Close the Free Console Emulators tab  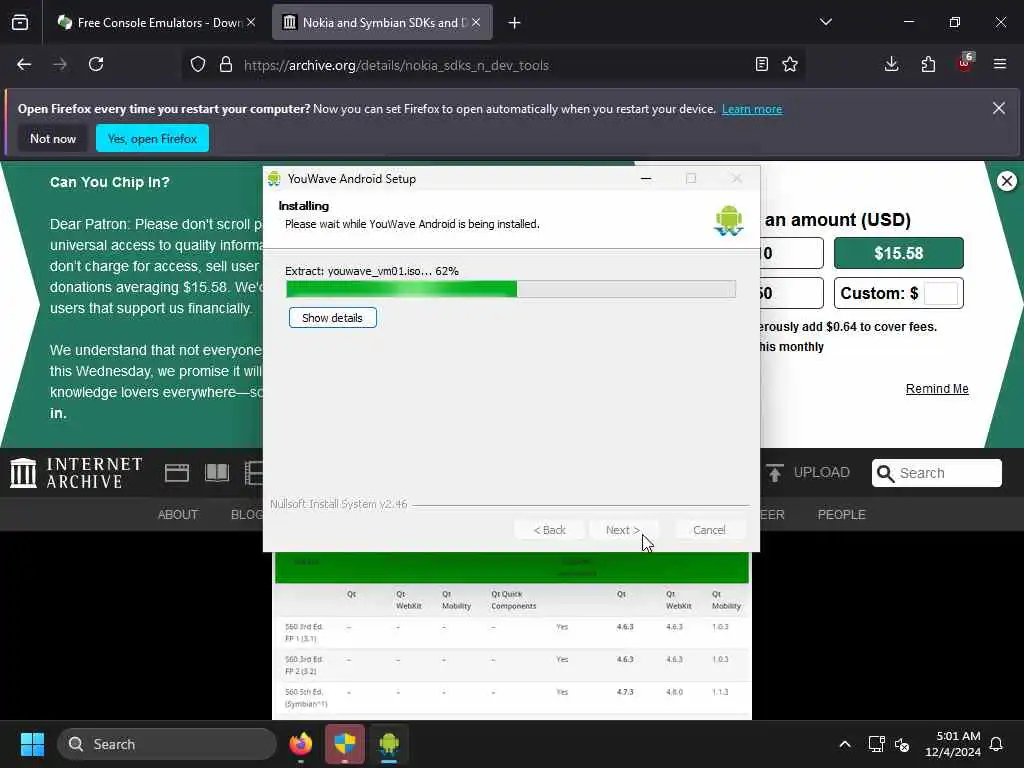click(251, 22)
